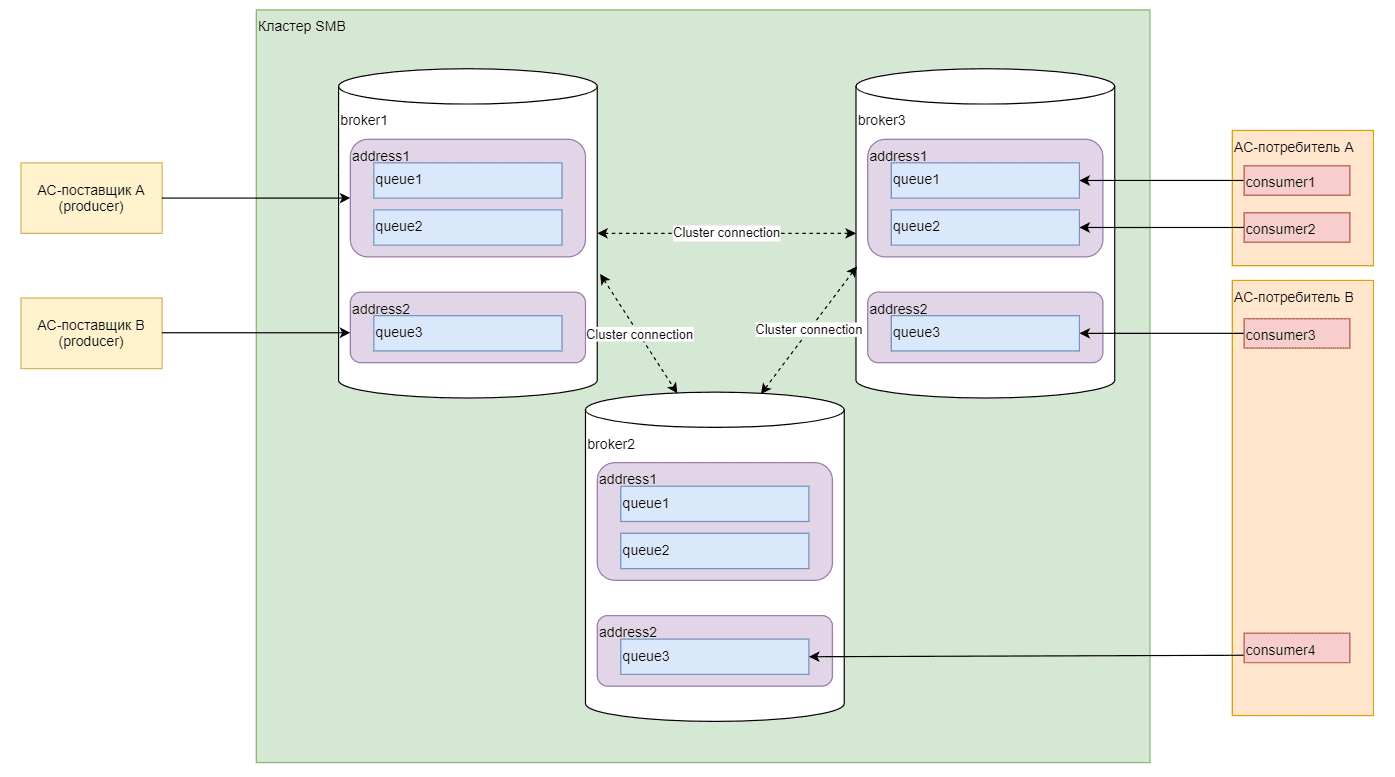
Task: Select queue3 in broker3's address2
Action: pos(985,333)
